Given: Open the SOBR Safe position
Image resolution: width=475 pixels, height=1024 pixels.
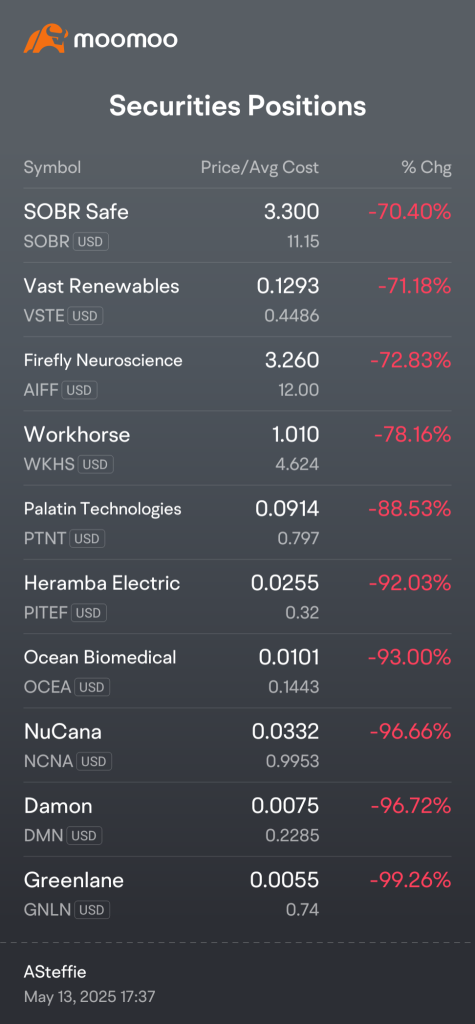Looking at the screenshot, I should pos(237,226).
